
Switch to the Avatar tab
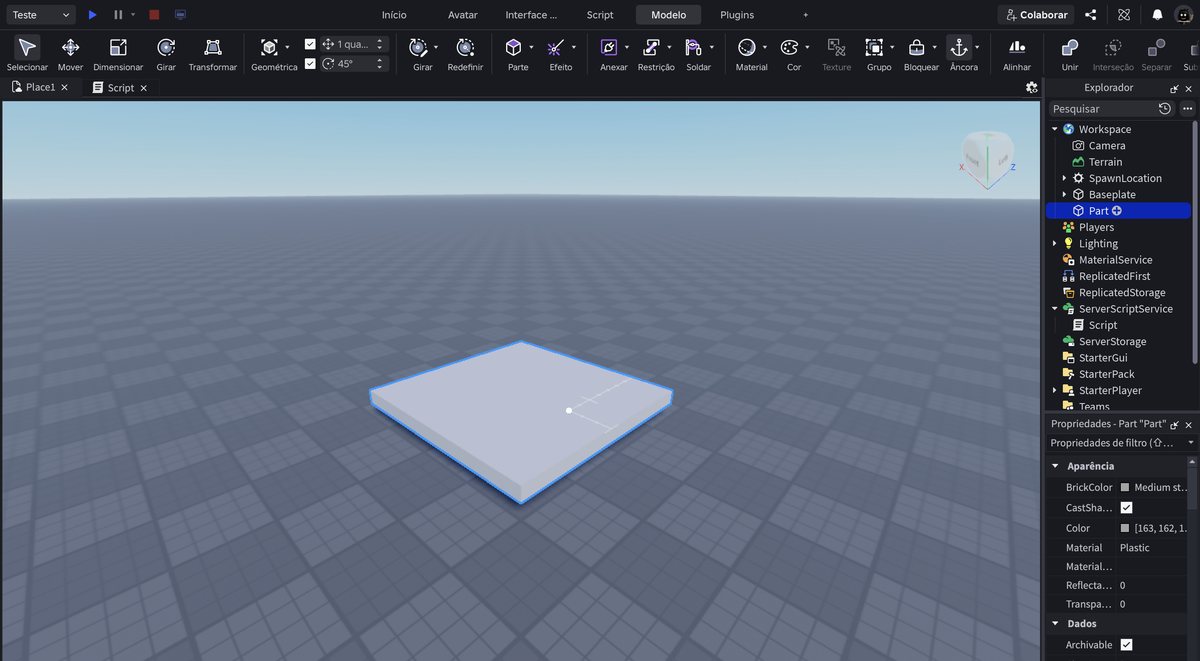[462, 15]
